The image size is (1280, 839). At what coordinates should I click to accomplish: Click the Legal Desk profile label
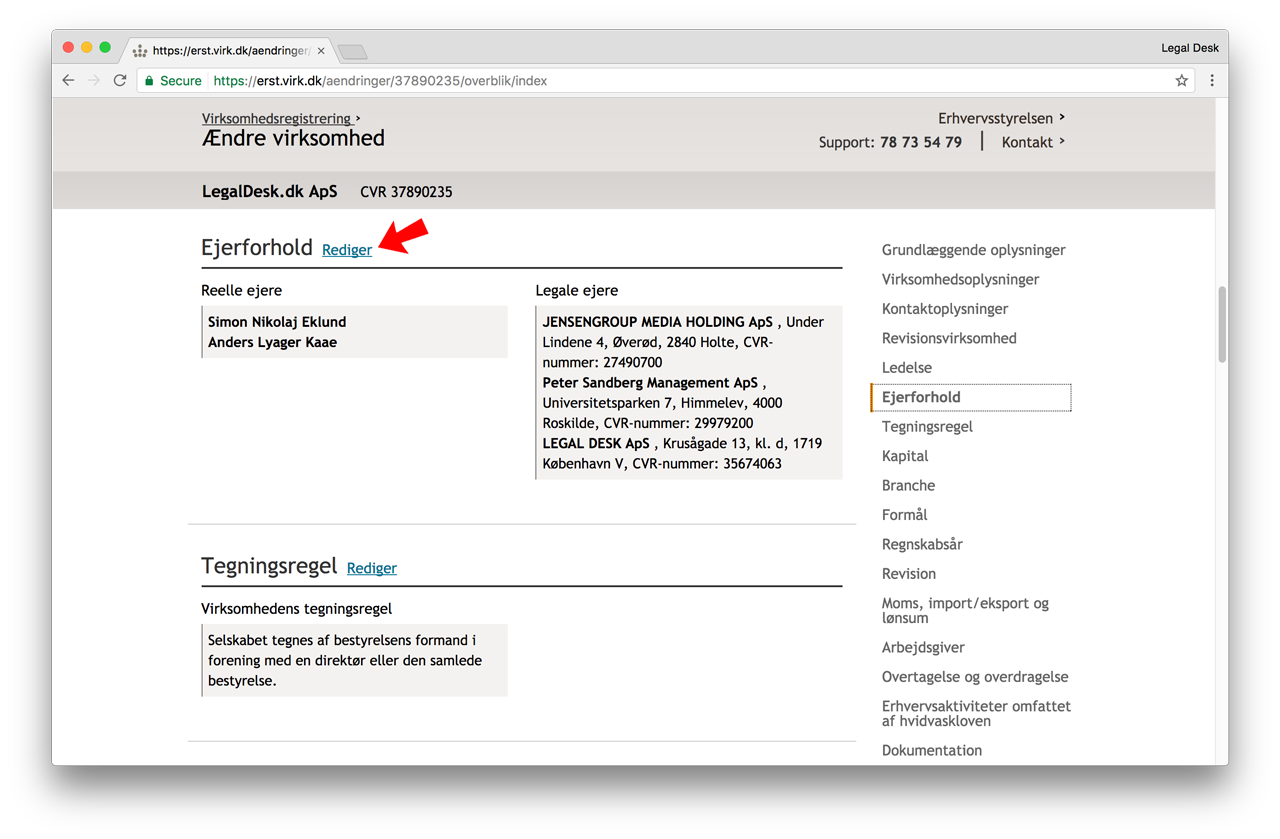[1190, 48]
